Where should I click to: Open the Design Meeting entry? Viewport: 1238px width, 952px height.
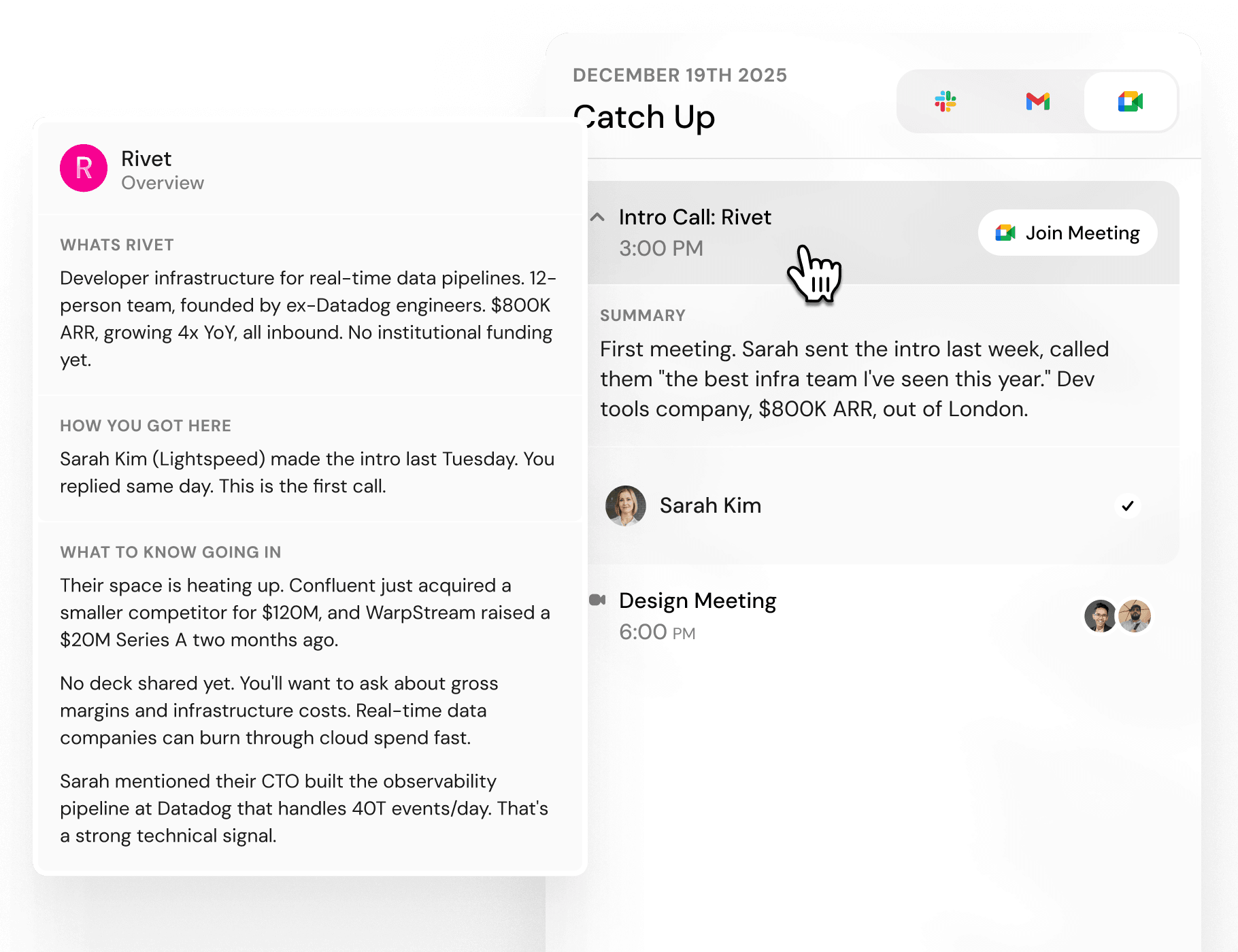coord(697,601)
